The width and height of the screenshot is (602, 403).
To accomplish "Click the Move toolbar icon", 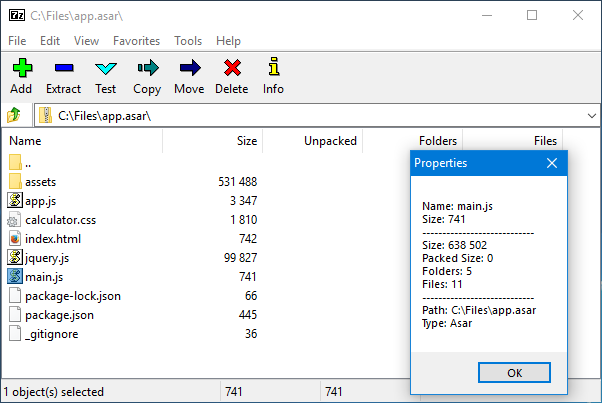I will (x=190, y=68).
